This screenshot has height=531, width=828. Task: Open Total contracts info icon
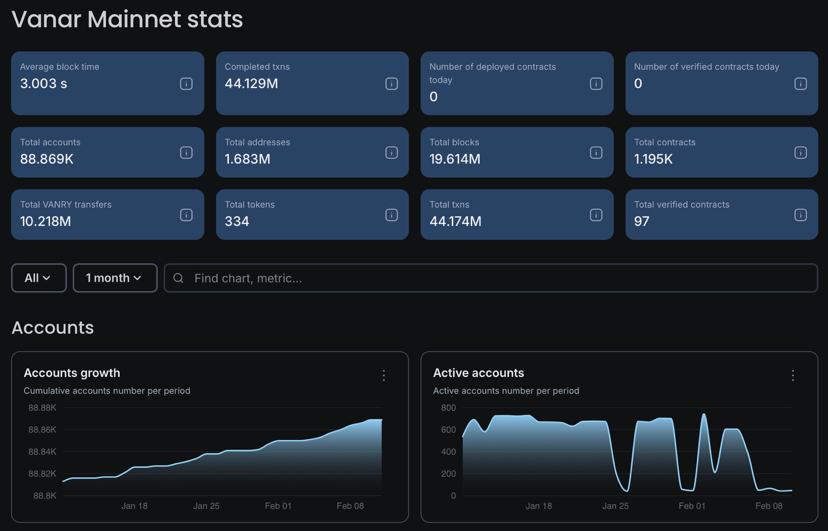tap(800, 152)
